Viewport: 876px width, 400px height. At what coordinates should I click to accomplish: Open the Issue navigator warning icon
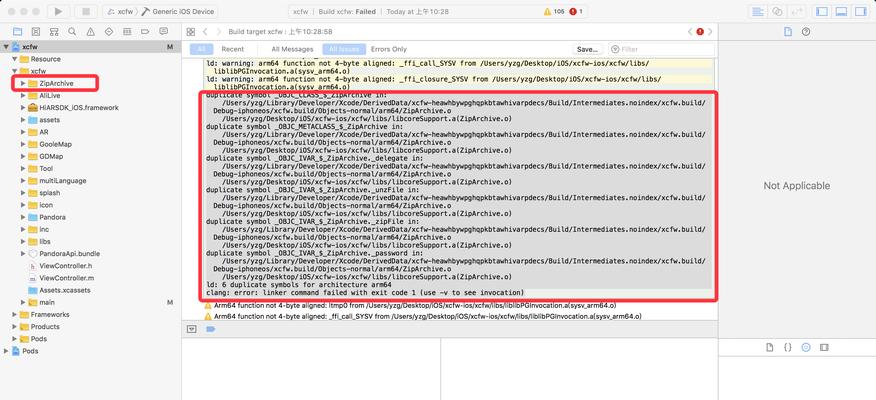click(x=91, y=32)
